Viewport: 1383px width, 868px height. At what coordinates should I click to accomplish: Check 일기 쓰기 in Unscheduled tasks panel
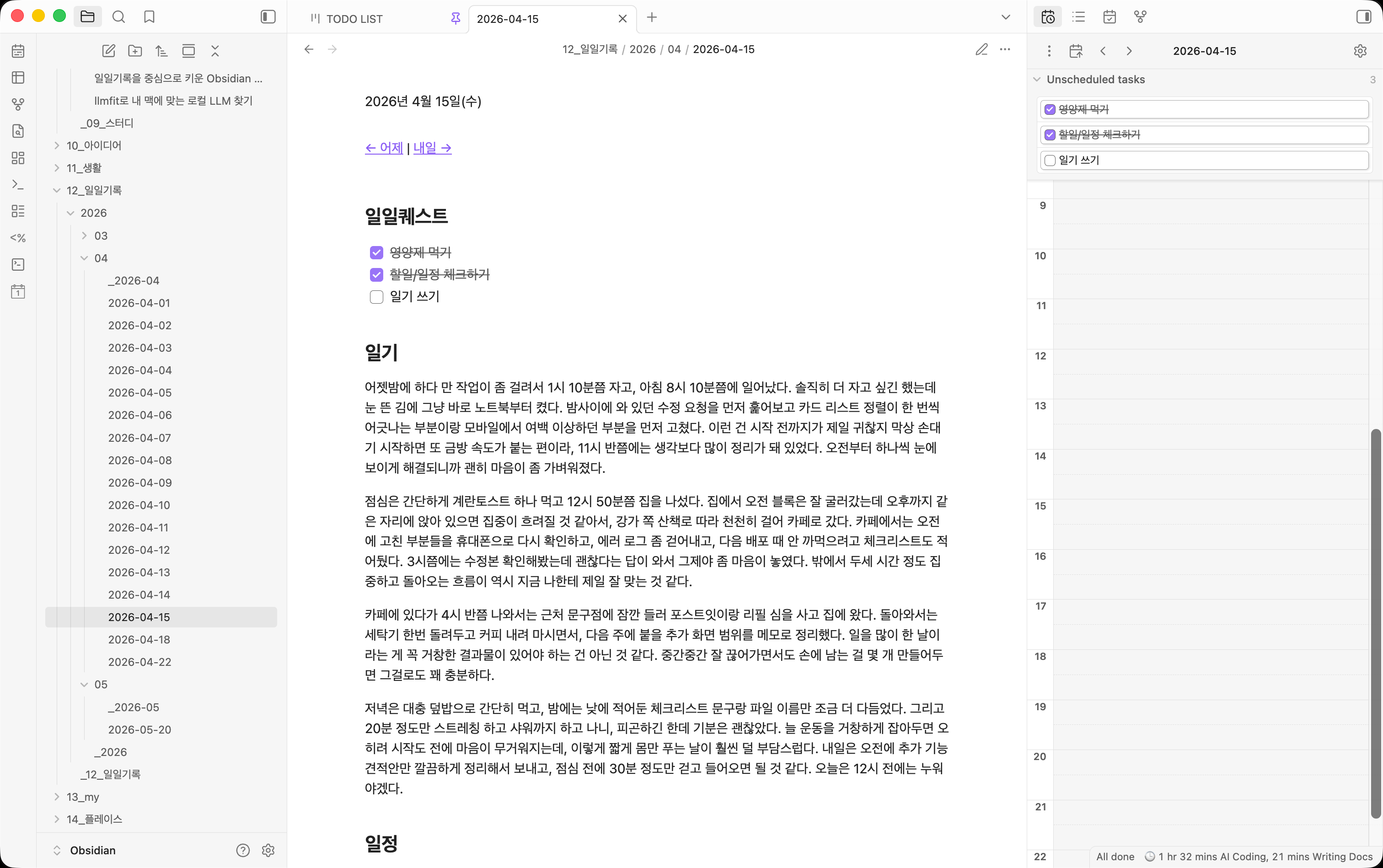tap(1050, 161)
